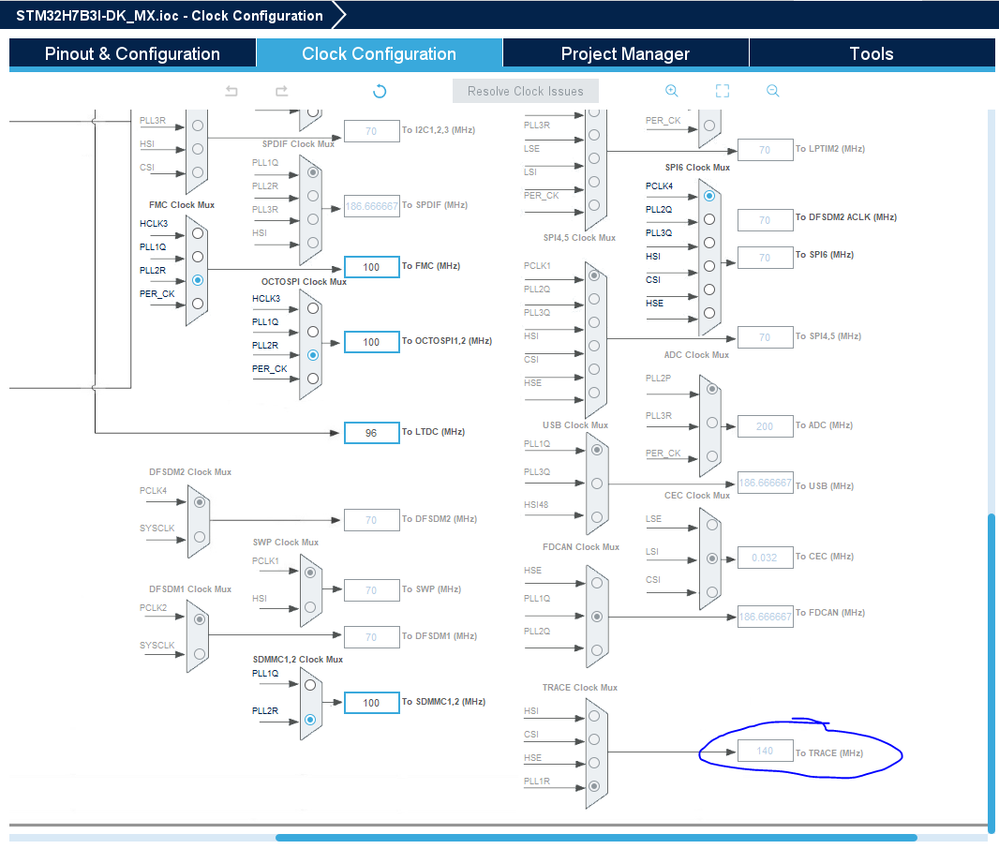Select PLL3Q in SPI6 Clock Mux
The height and width of the screenshot is (848, 999).
click(x=709, y=243)
